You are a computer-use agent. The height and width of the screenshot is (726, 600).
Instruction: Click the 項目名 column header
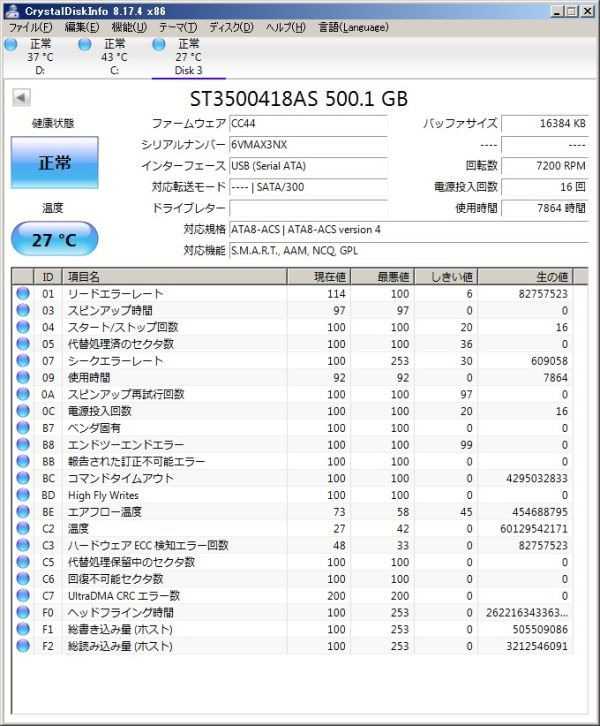pos(175,277)
